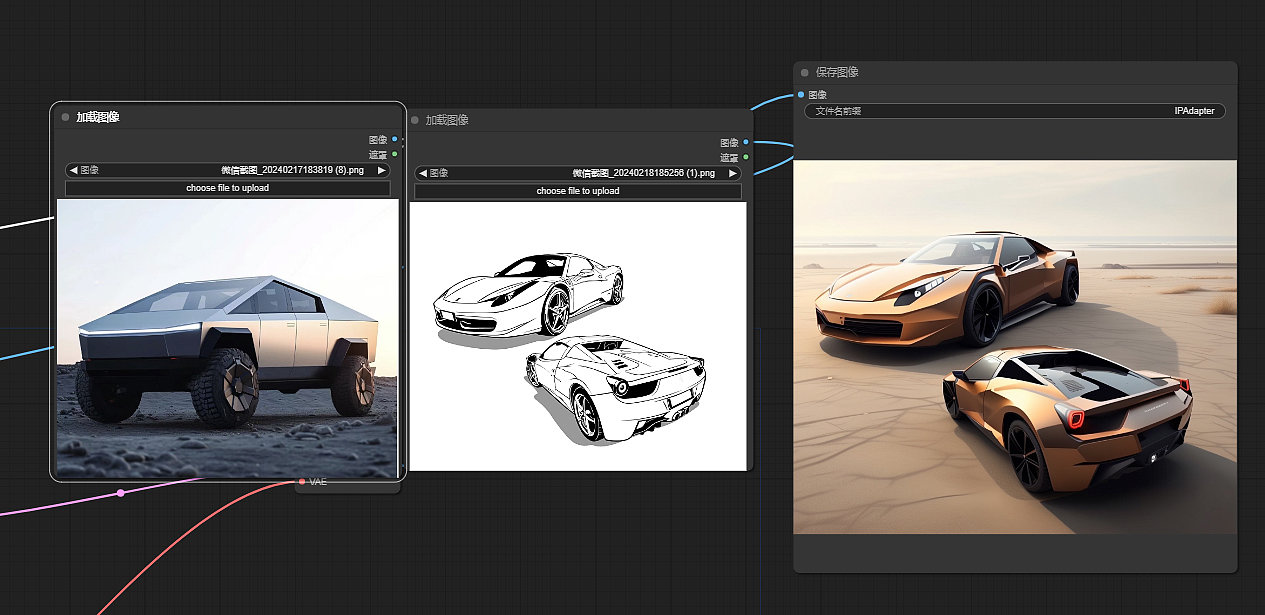Viewport: 1265px width, 615px height.
Task: Click next-image arrow for file ending (1).png
Action: tap(732, 173)
